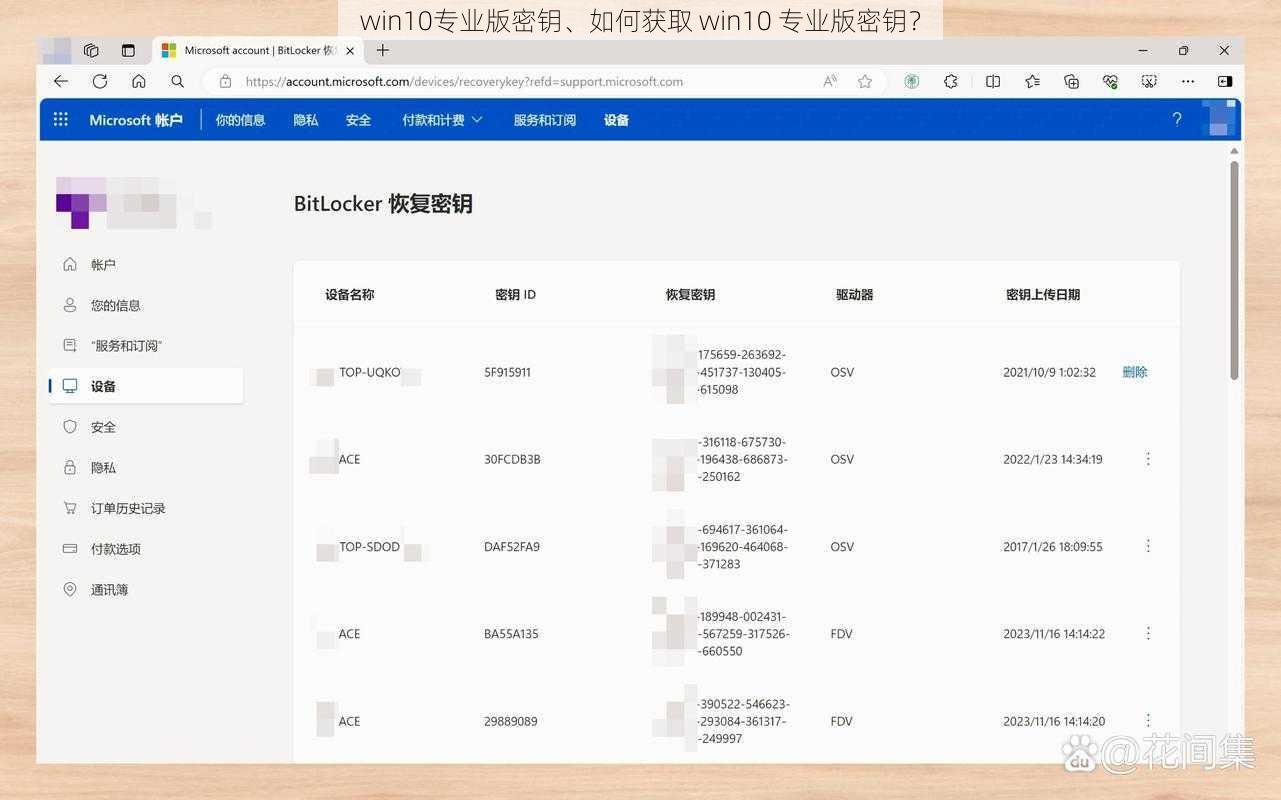
Task: Click 删除 for key 5F915911
Action: 1135,372
